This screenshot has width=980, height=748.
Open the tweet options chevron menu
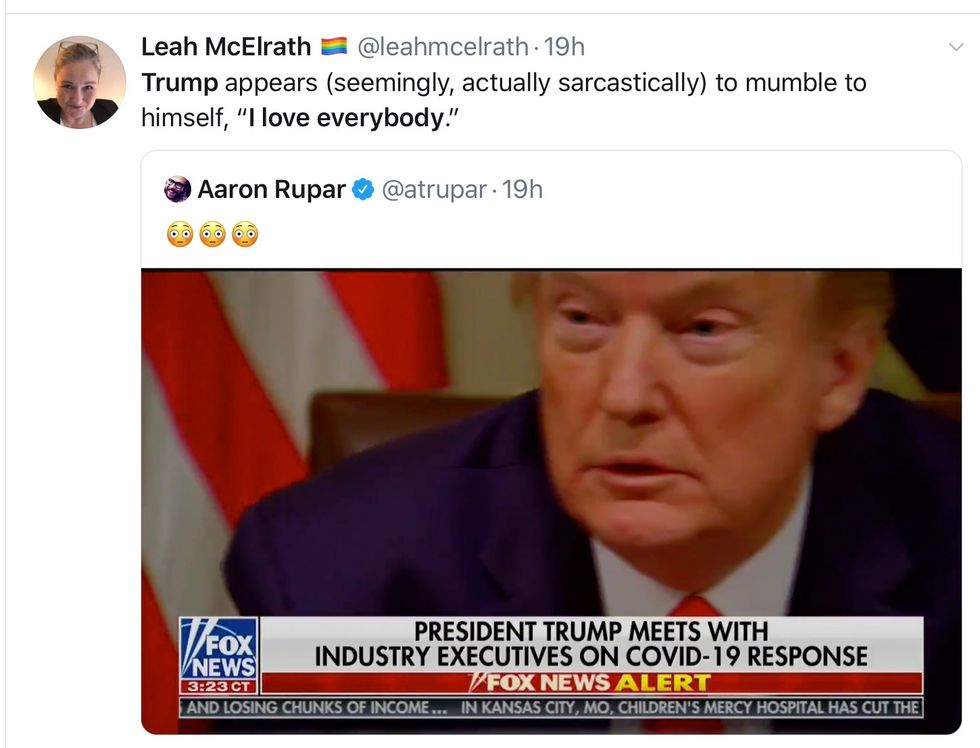click(x=955, y=47)
